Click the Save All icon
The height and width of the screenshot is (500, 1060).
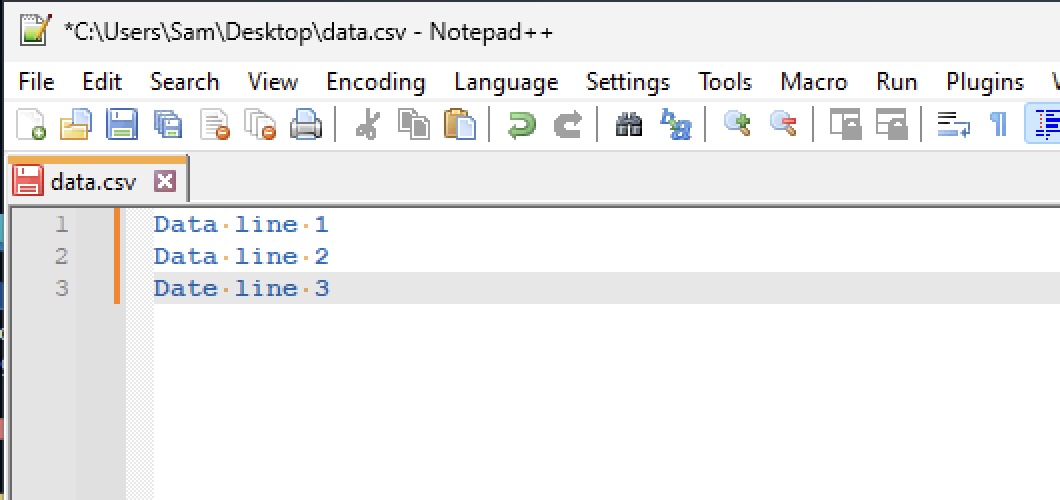168,124
